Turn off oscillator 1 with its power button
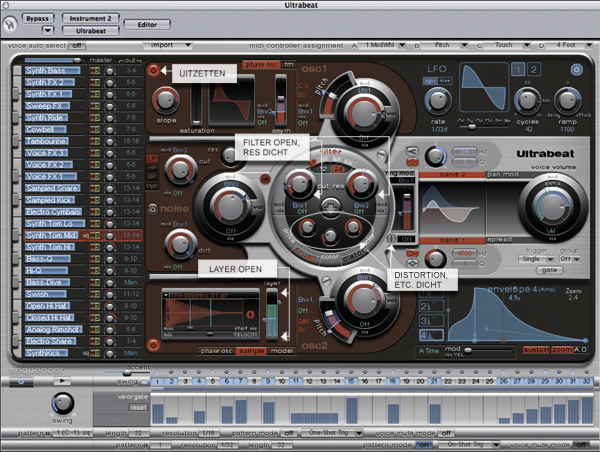The image size is (600, 452). point(153,70)
